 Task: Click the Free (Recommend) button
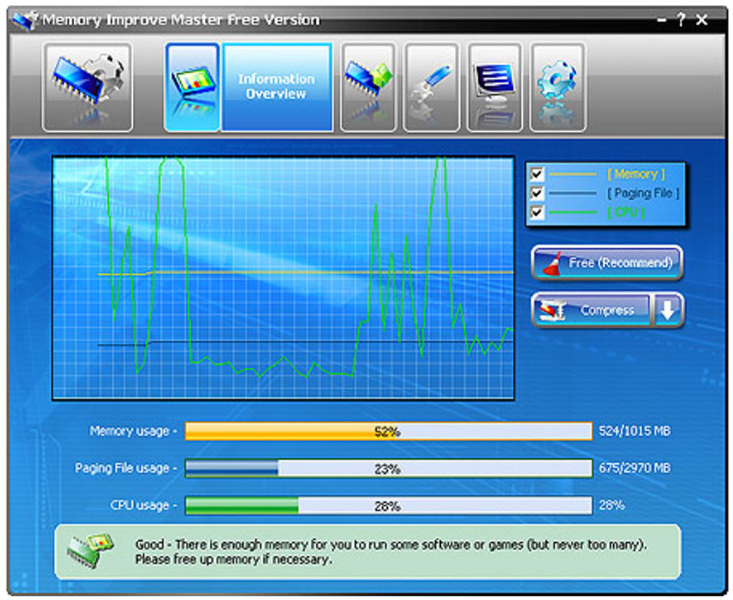pyautogui.click(x=607, y=263)
